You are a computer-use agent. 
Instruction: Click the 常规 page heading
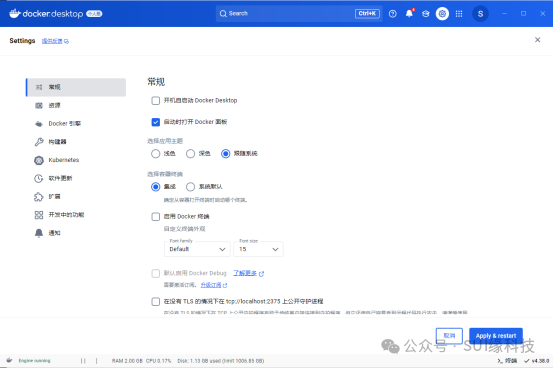(x=156, y=82)
